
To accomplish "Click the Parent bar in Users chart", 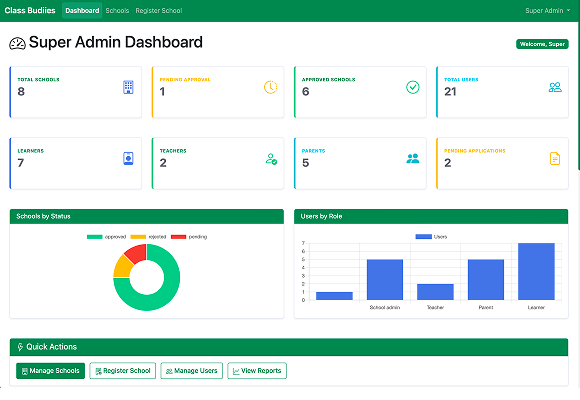I will 486,279.
